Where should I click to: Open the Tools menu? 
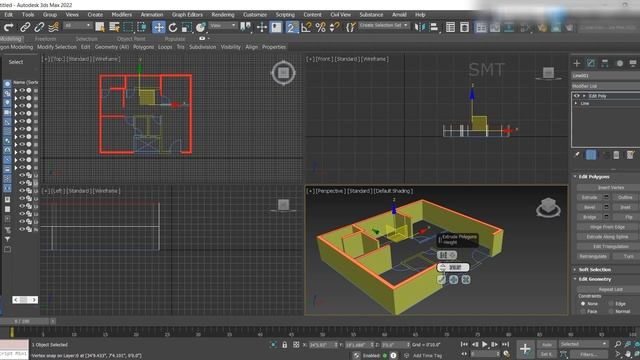[28, 15]
